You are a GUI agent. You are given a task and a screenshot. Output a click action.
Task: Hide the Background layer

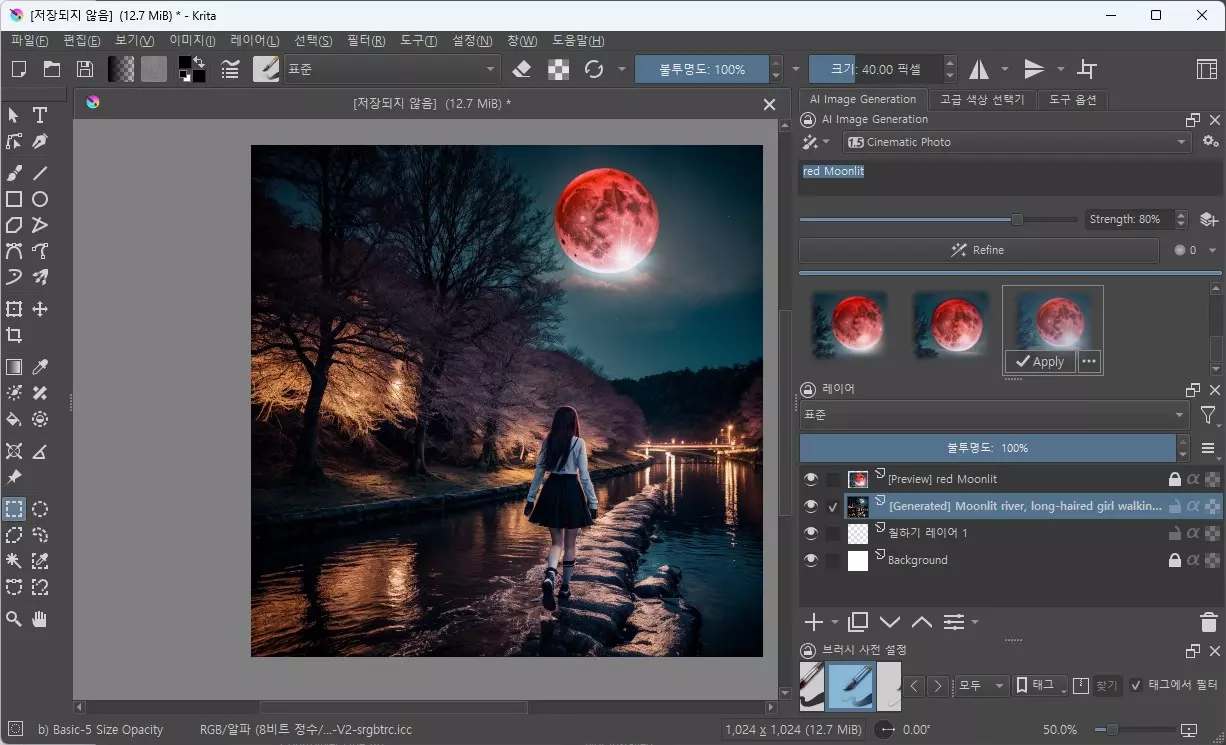click(x=810, y=559)
